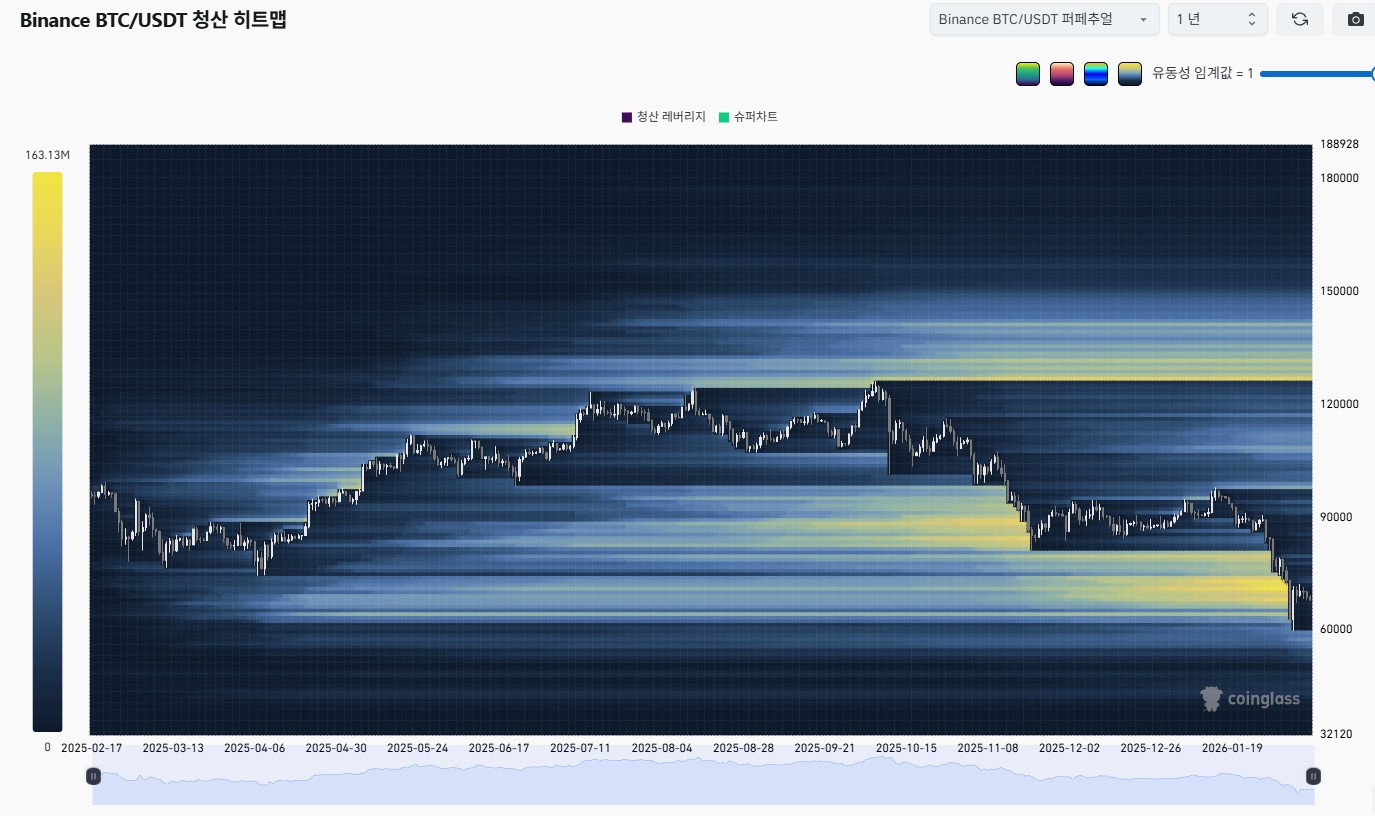Toggle the 슈퍼차트 legend series
1375x816 pixels.
748,117
